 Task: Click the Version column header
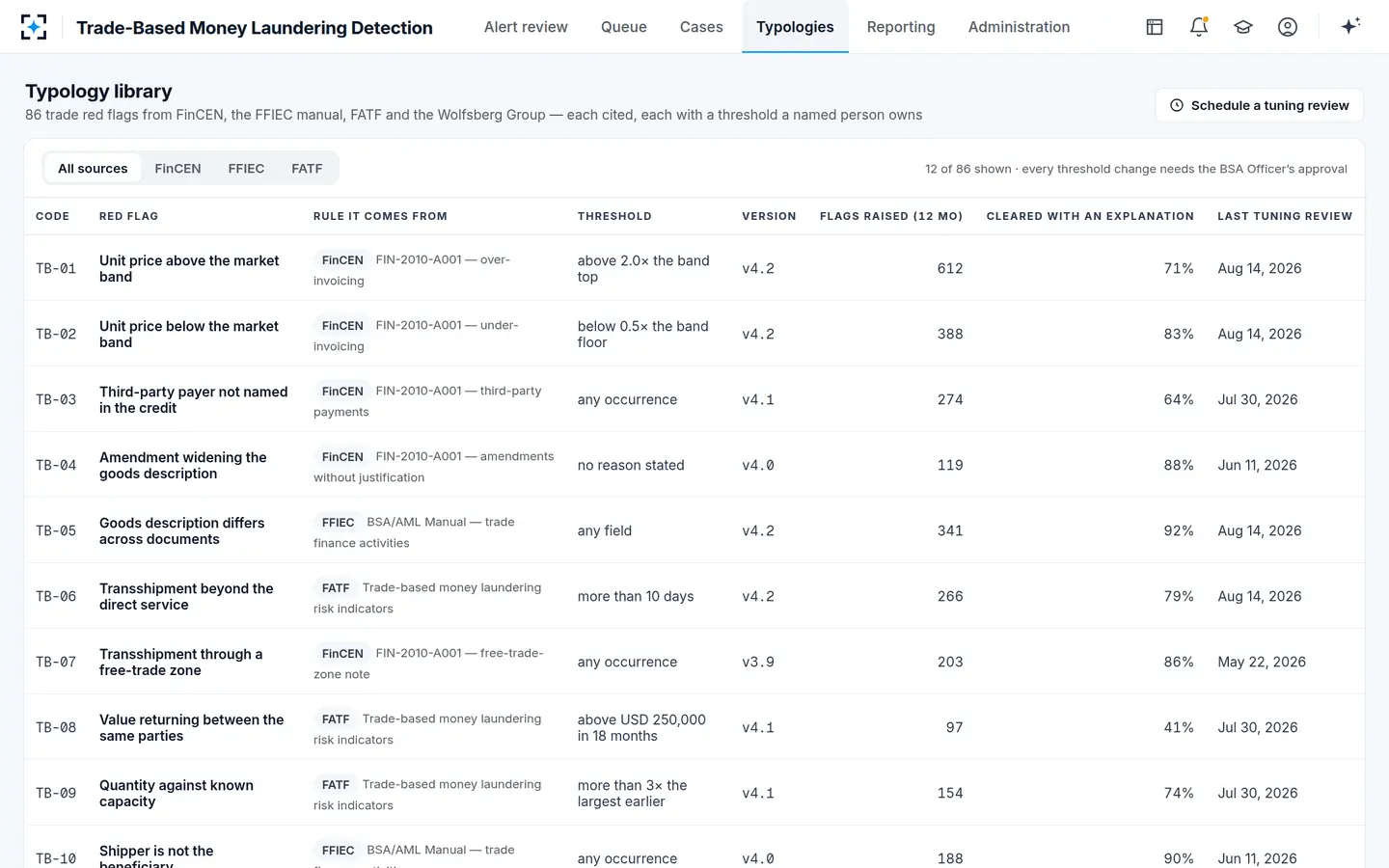(769, 216)
